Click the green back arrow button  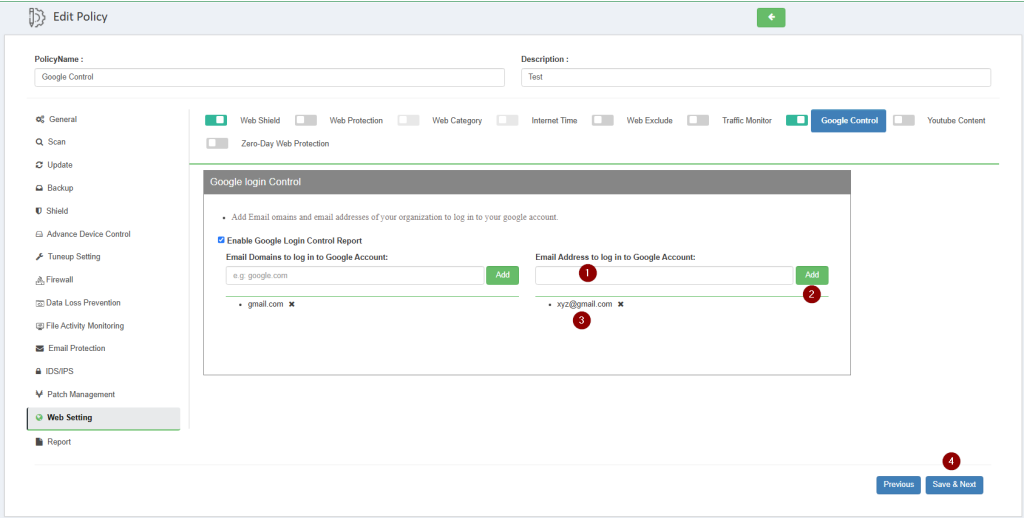click(771, 17)
